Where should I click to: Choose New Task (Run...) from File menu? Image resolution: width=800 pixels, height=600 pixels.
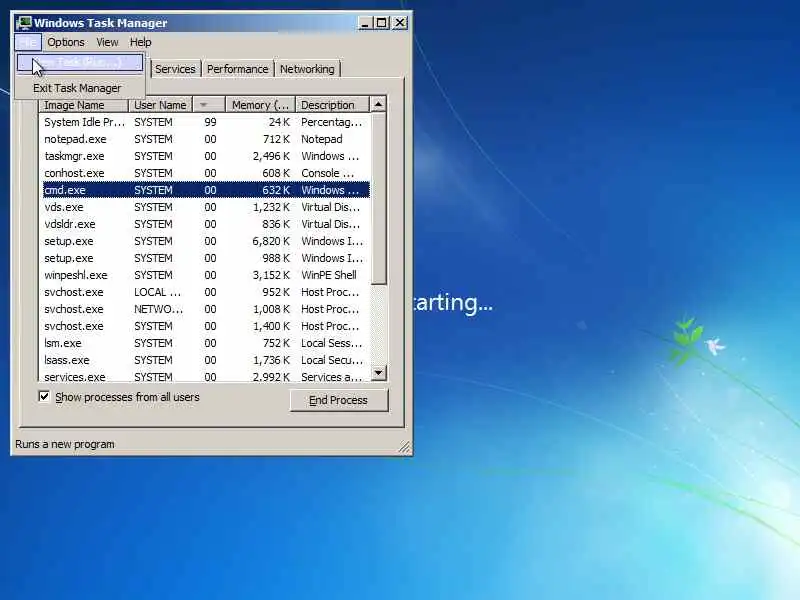(80, 62)
